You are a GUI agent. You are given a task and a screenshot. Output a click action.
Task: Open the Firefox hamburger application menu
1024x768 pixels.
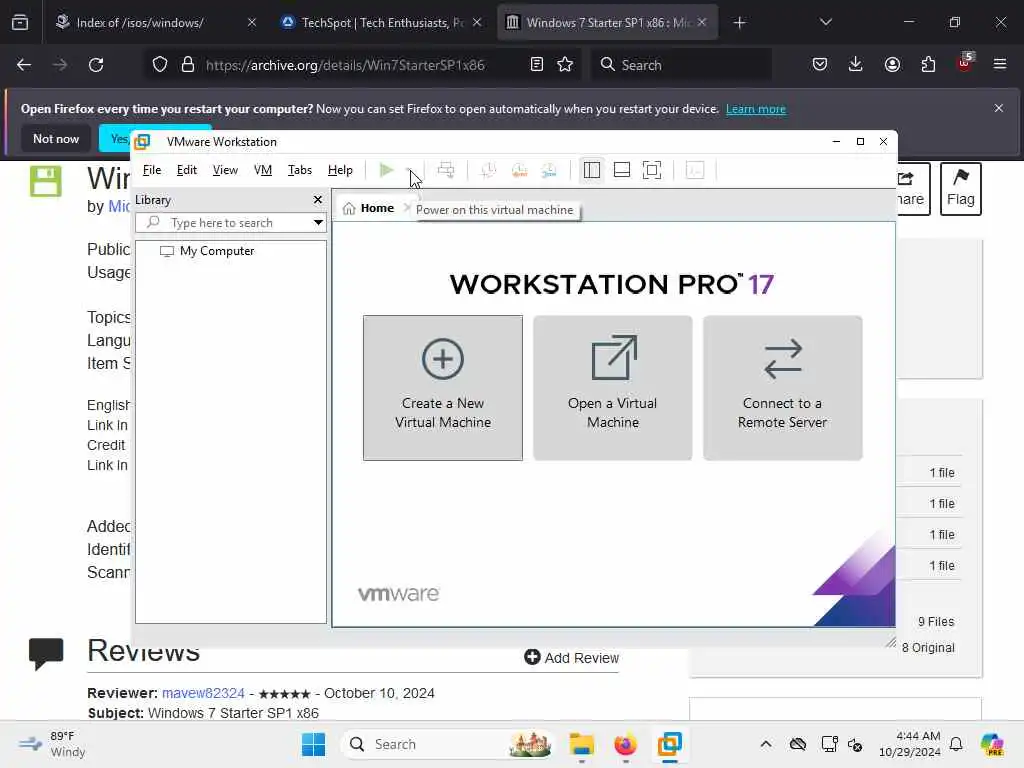point(1000,65)
